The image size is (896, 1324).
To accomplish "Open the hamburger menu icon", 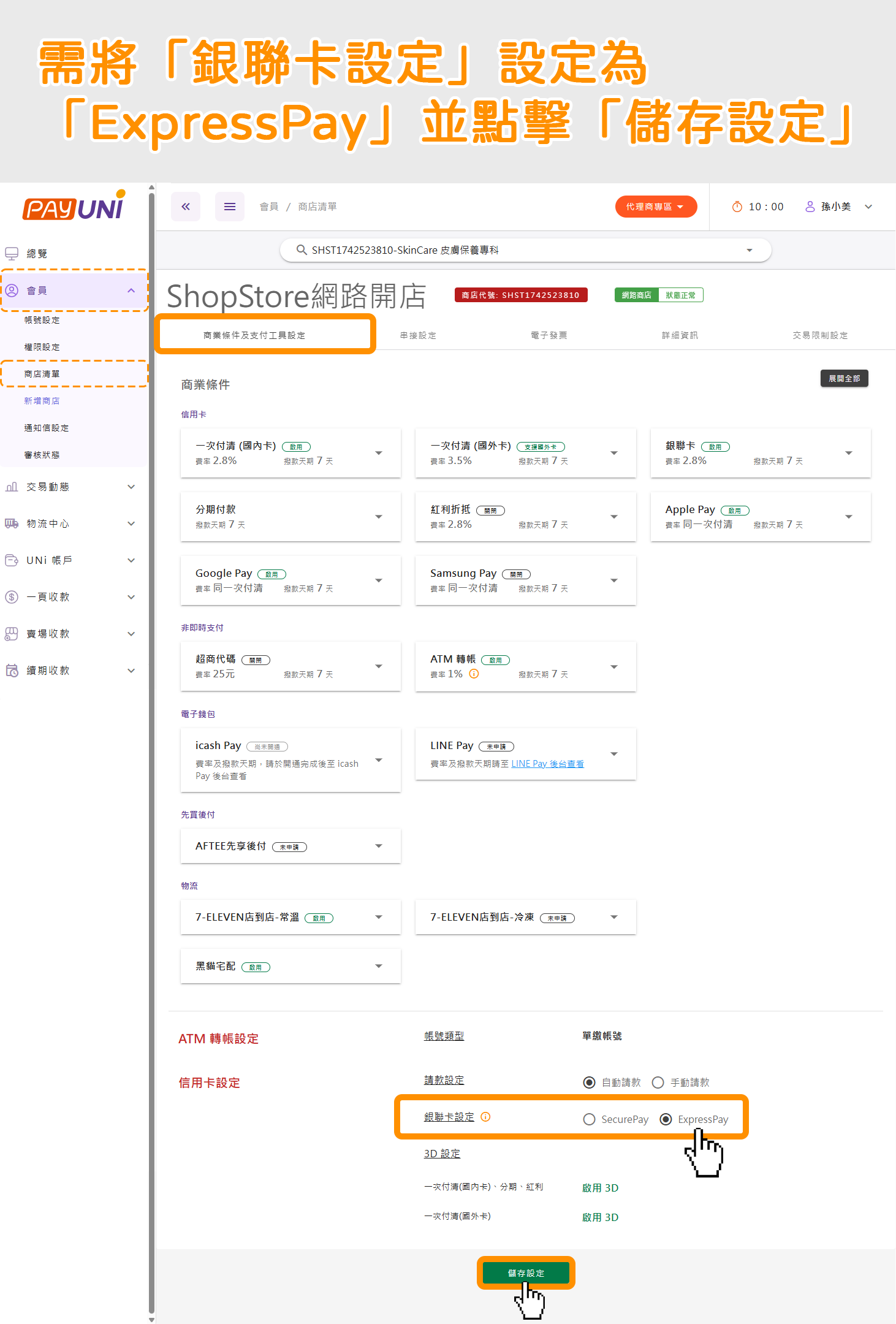I will pos(230,207).
